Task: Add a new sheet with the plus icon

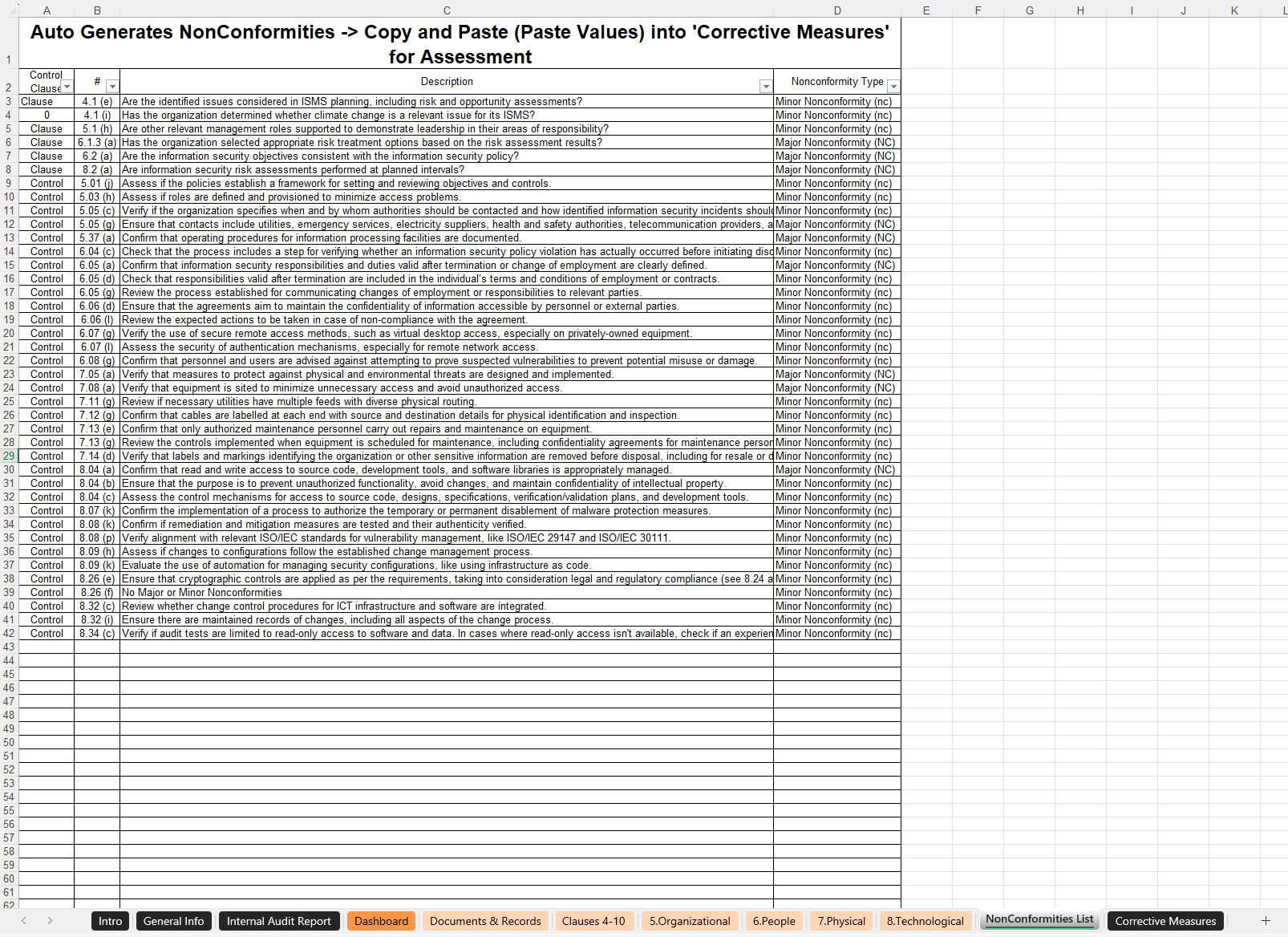Action: [1266, 921]
